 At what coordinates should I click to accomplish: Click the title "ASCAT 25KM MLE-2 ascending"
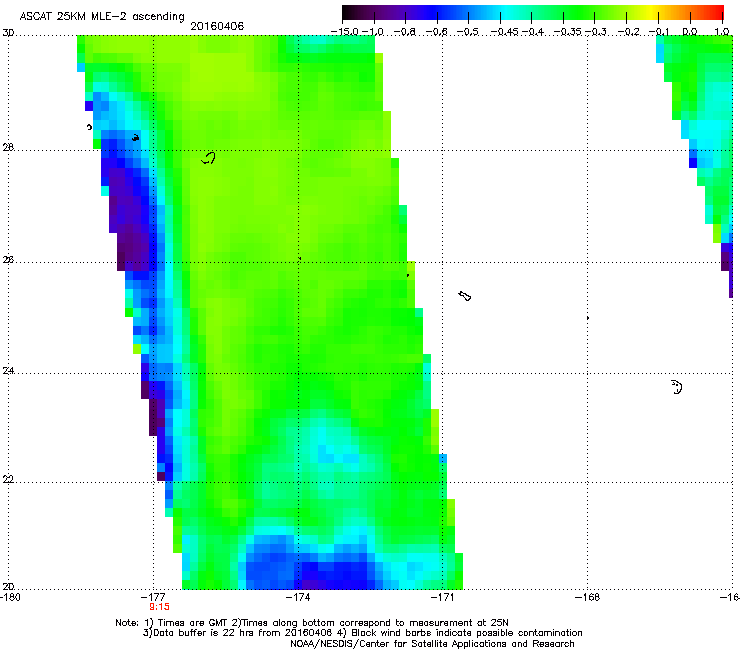tap(102, 16)
